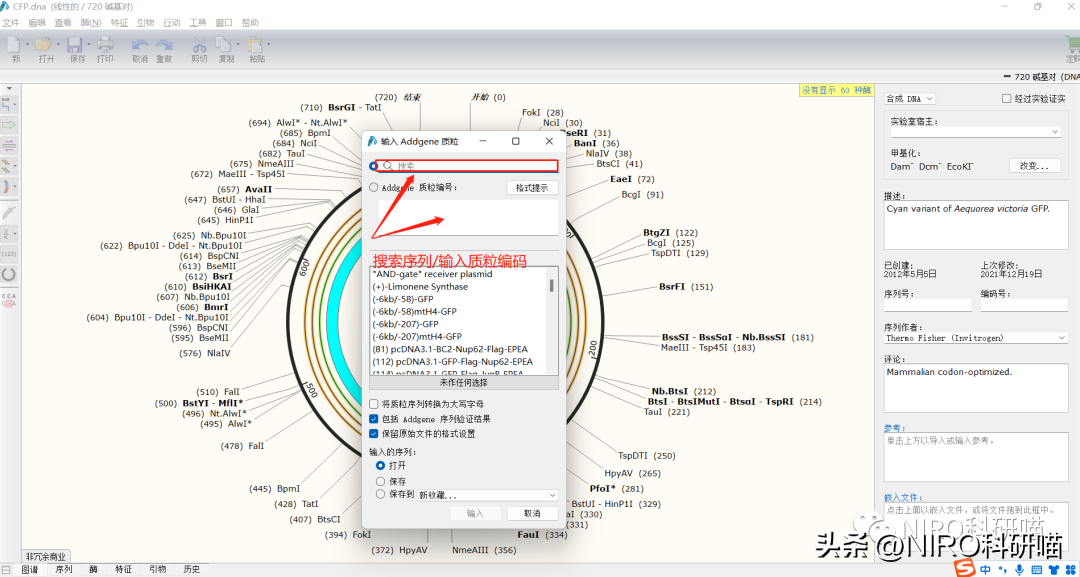Open the 特征 (Features) menu
Screen dimensions: 1080x577
point(119,22)
